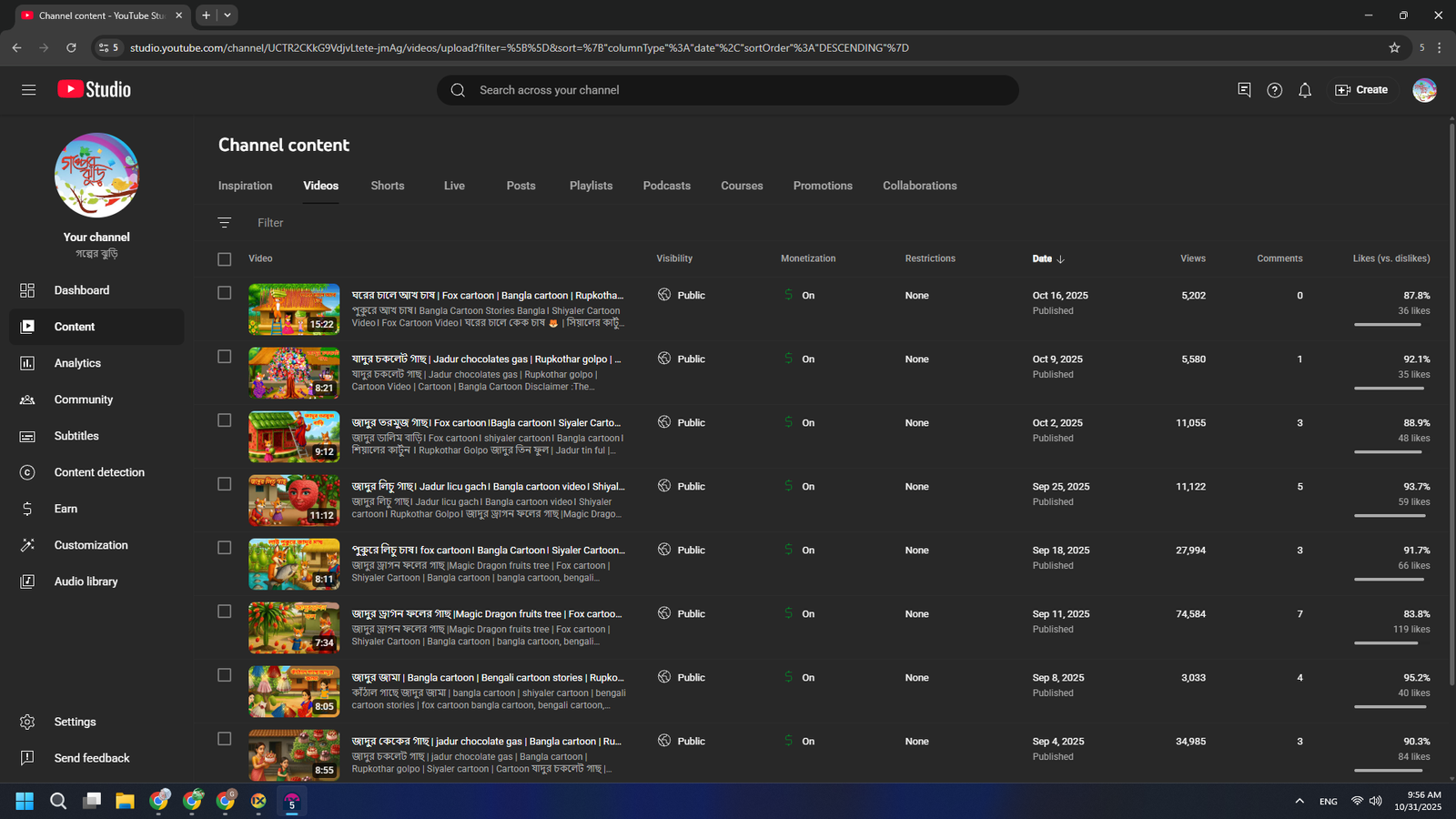The width and height of the screenshot is (1456, 819).
Task: Sort by the Date column arrow
Action: tap(1060, 259)
